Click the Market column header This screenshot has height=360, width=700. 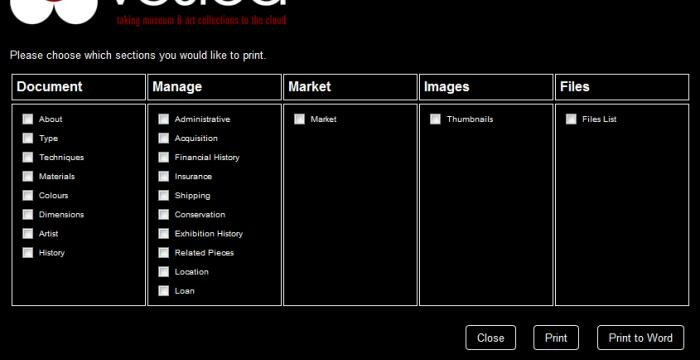pos(350,87)
